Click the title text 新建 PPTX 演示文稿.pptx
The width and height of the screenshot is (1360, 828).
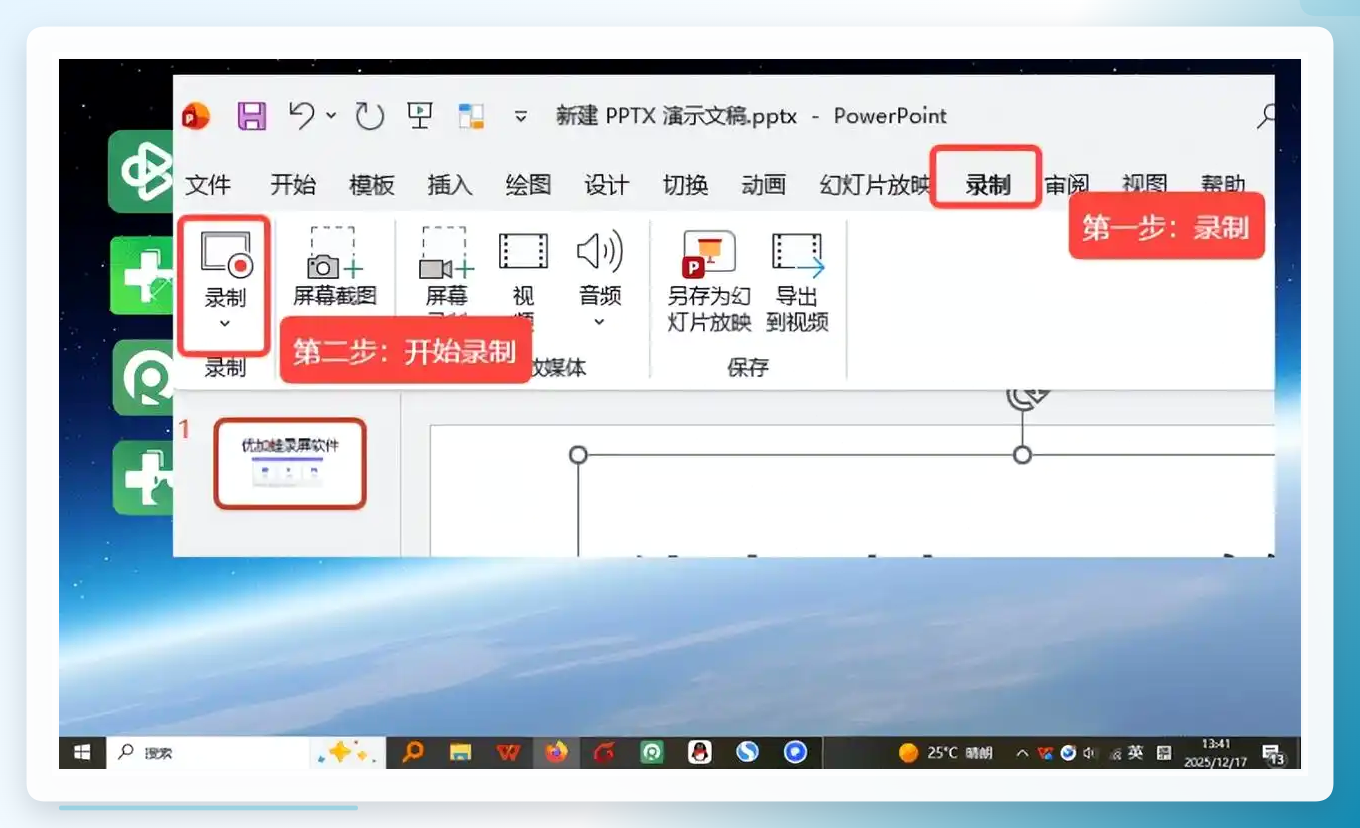677,116
